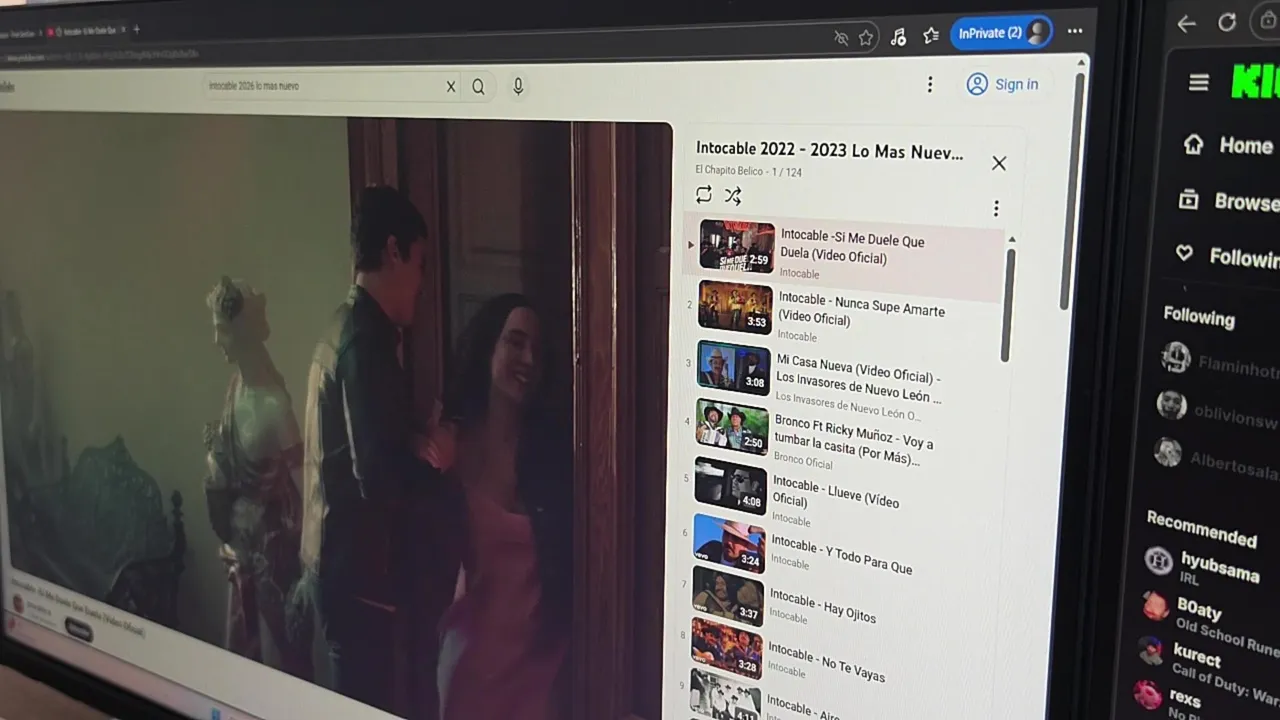Click the Llueve thumbnail showing 4:08
The height and width of the screenshot is (720, 1280).
(730, 486)
